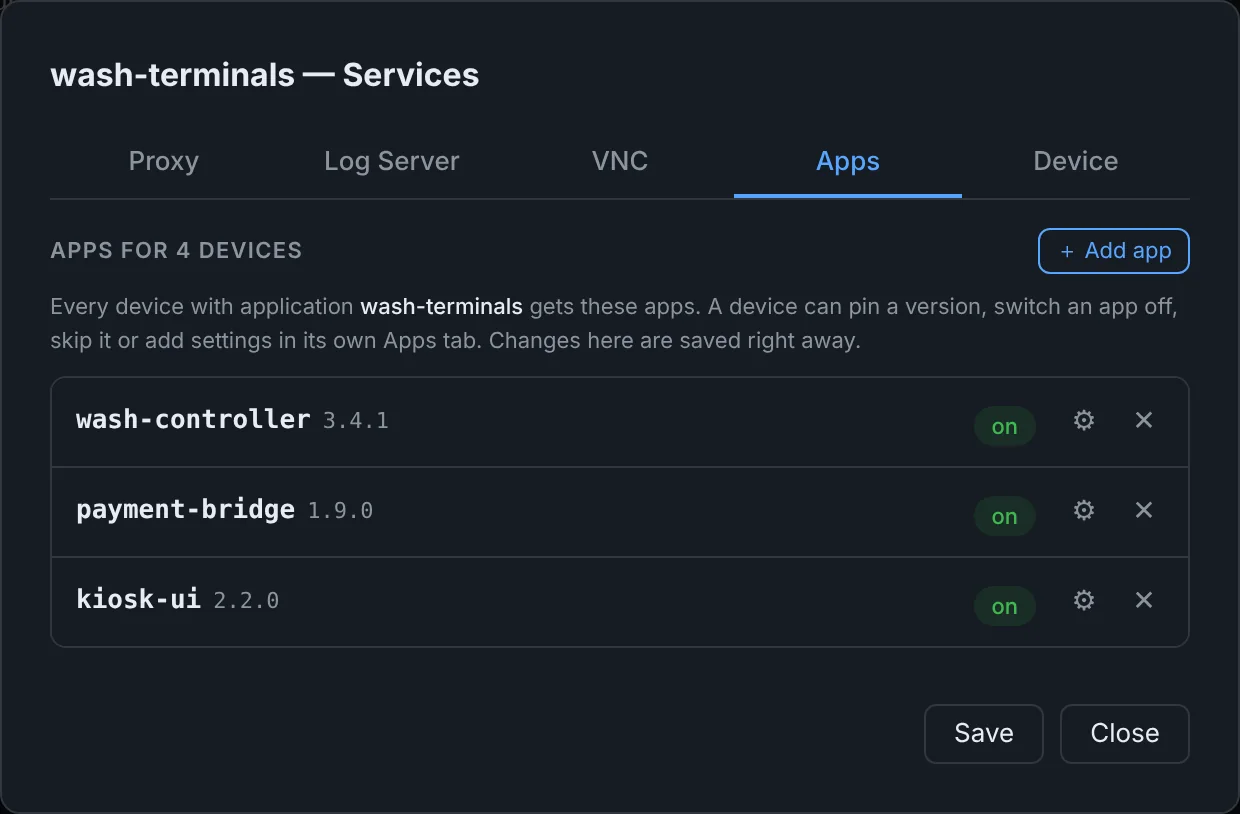Remove payment-bridge with its X icon
The image size is (1240, 814).
pos(1144,510)
